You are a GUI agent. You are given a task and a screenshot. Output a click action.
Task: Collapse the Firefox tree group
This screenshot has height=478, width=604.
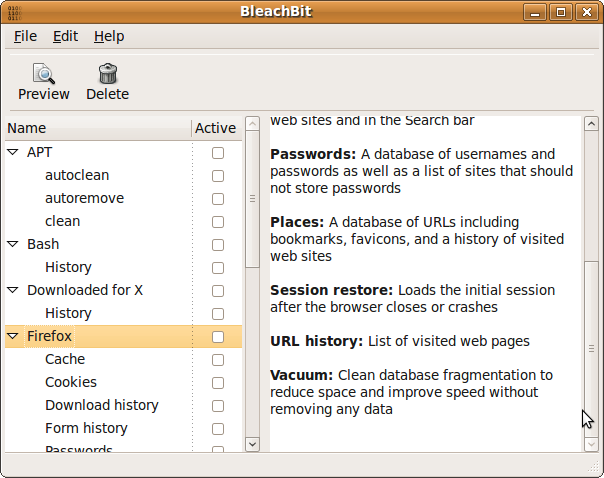point(13,336)
